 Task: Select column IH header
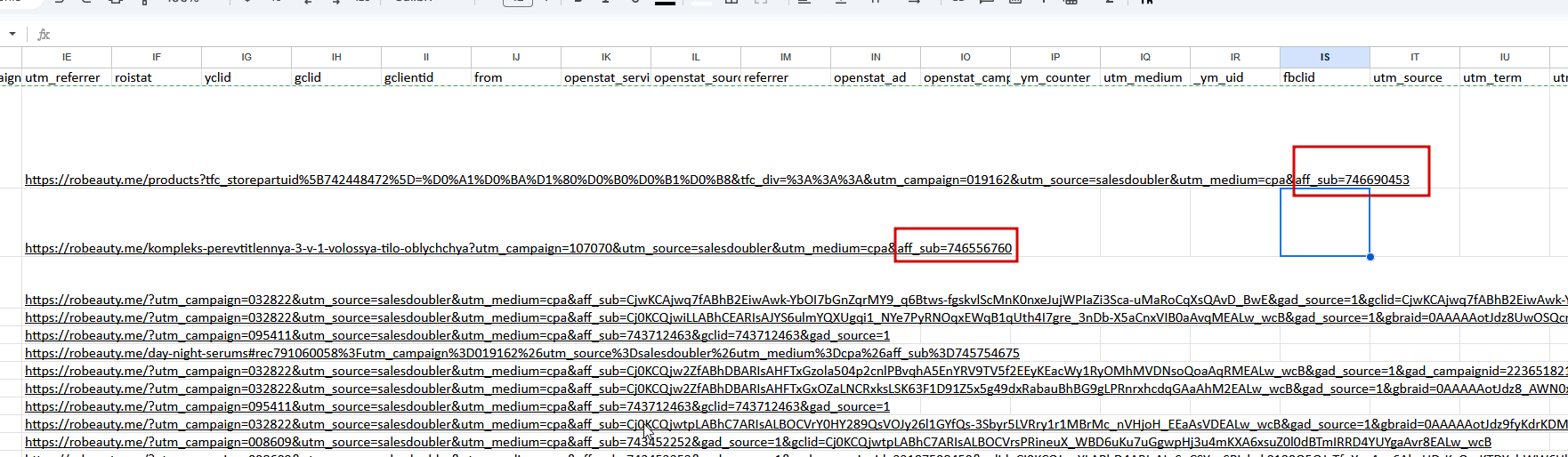pyautogui.click(x=336, y=57)
